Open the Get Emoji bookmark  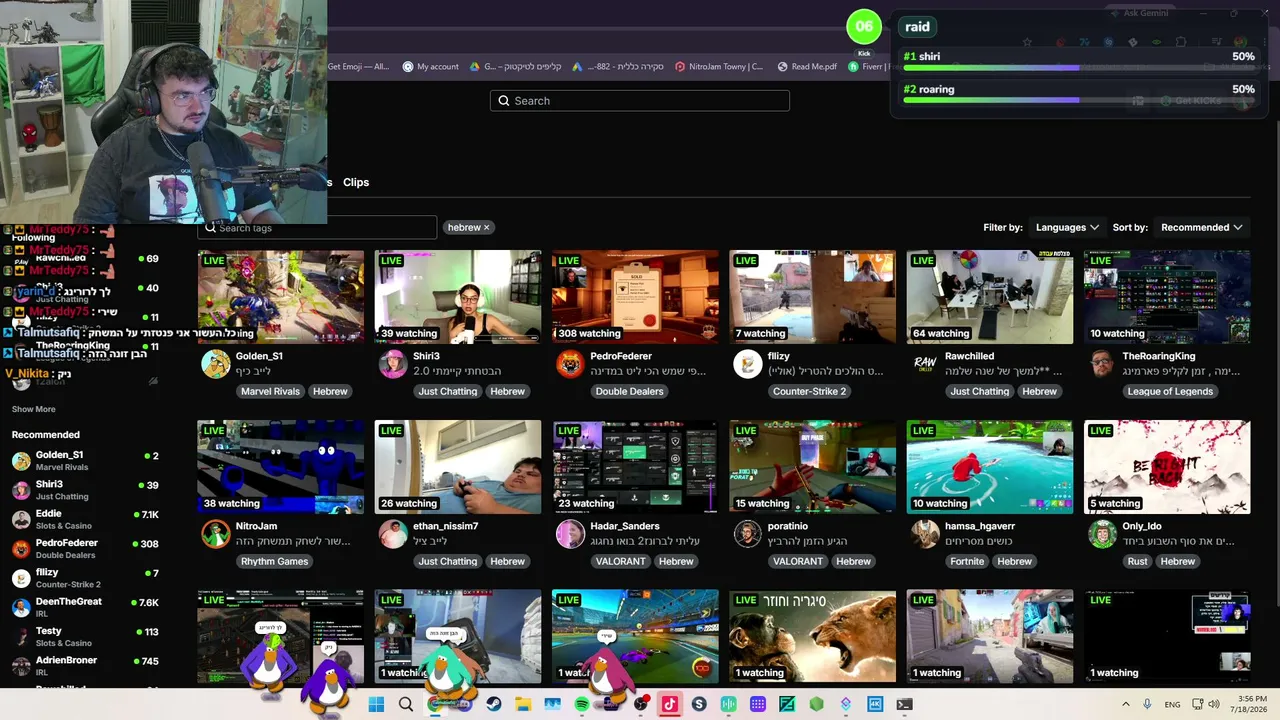point(359,67)
